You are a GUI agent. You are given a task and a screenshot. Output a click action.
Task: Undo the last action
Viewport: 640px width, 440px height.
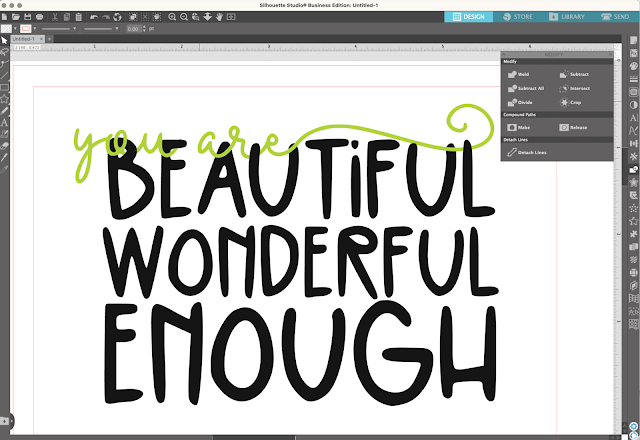[94, 17]
